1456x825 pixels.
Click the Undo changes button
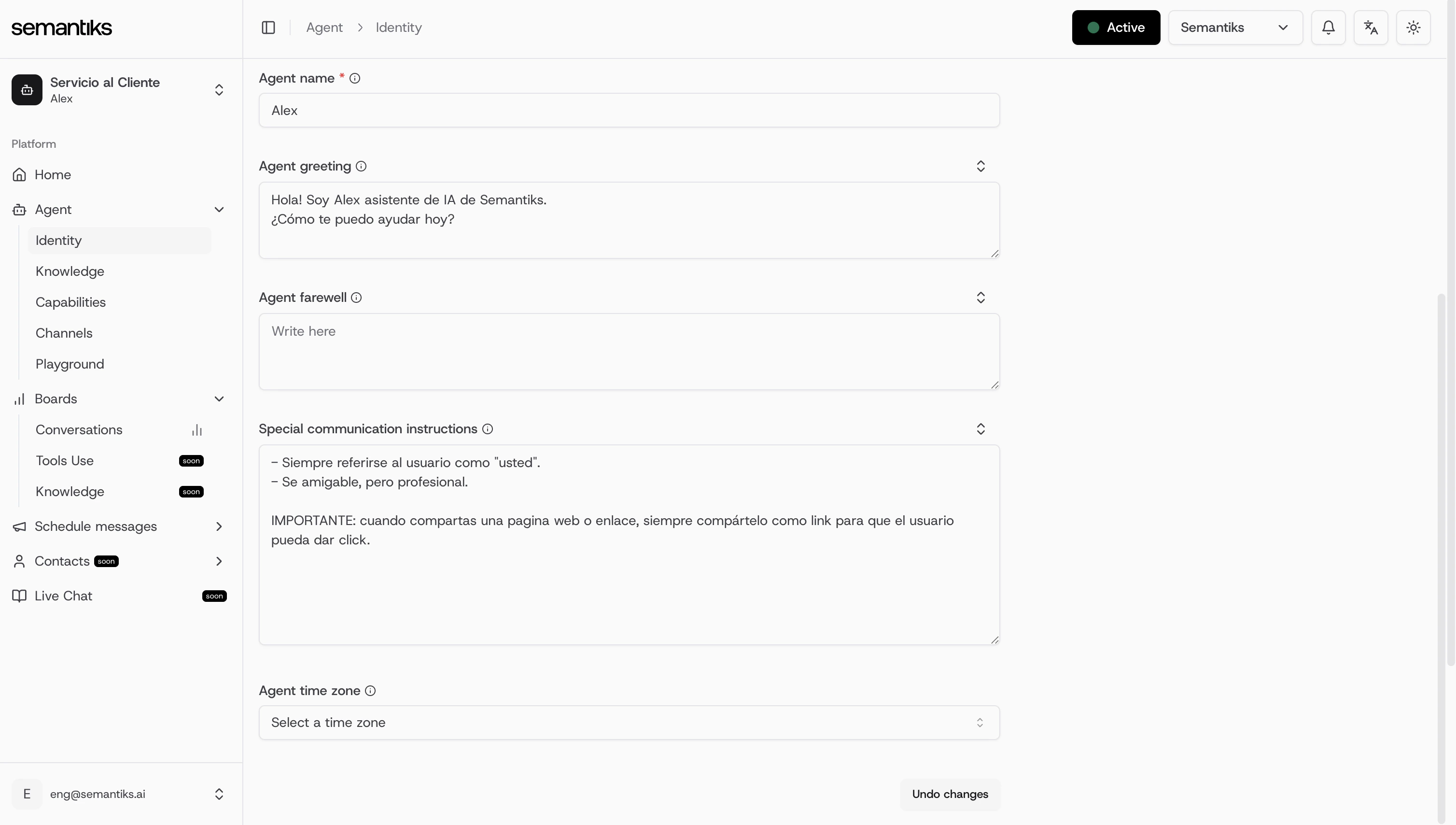tap(950, 794)
